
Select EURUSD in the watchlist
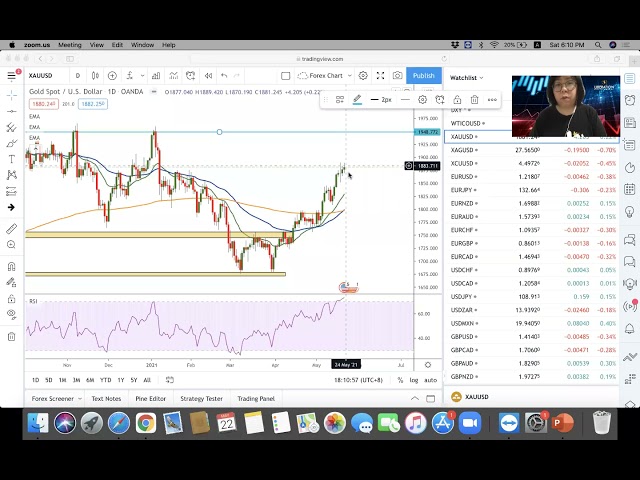pos(463,176)
